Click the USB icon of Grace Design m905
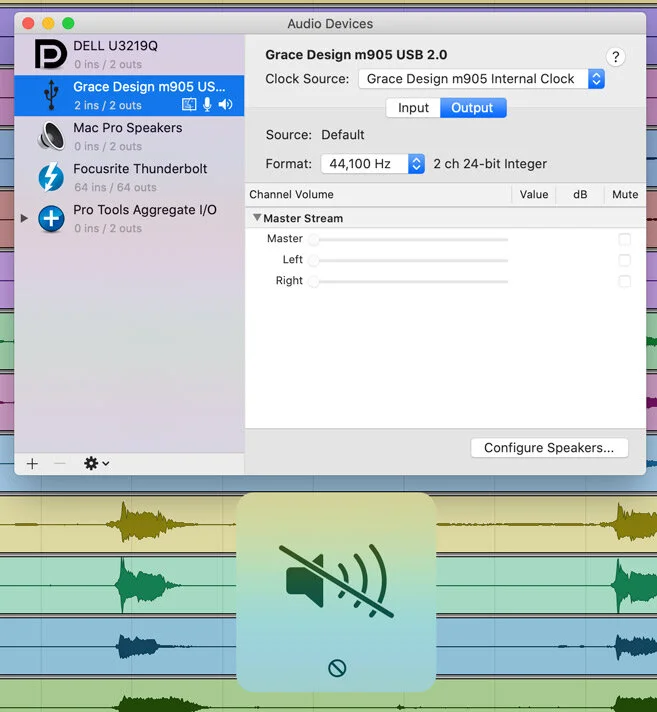 tap(51, 95)
